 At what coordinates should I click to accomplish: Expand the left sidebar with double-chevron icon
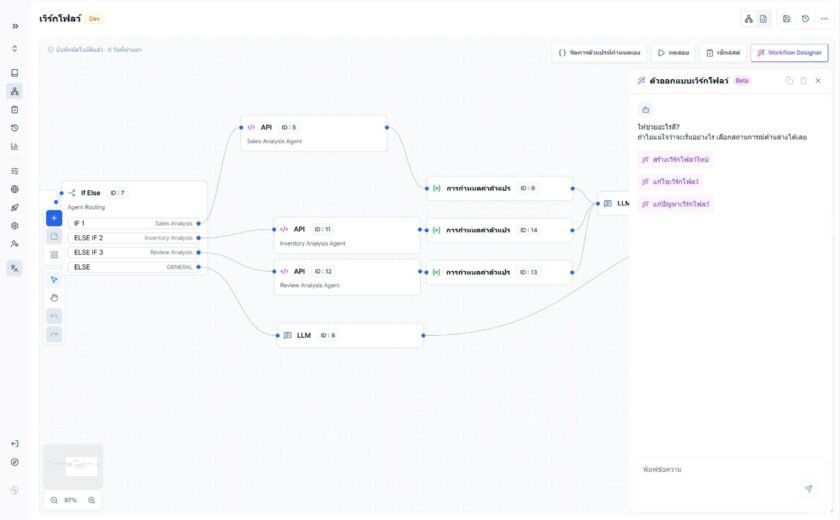tap(15, 26)
